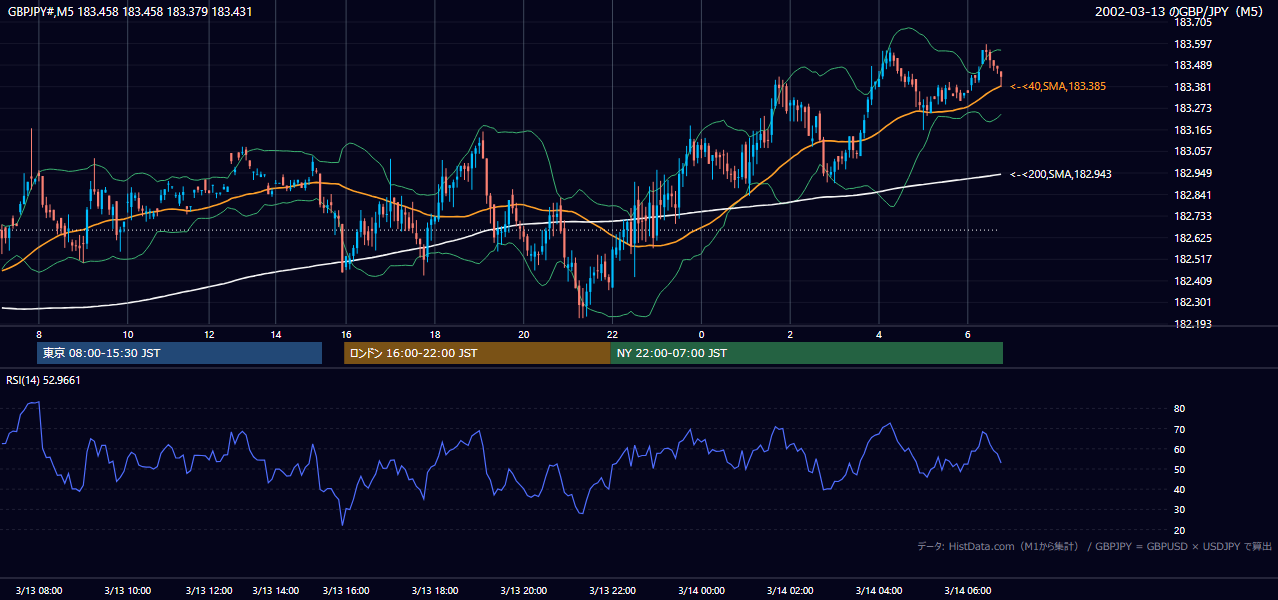Click the 182.301 price axis label
The width and height of the screenshot is (1278, 600).
[1191, 303]
